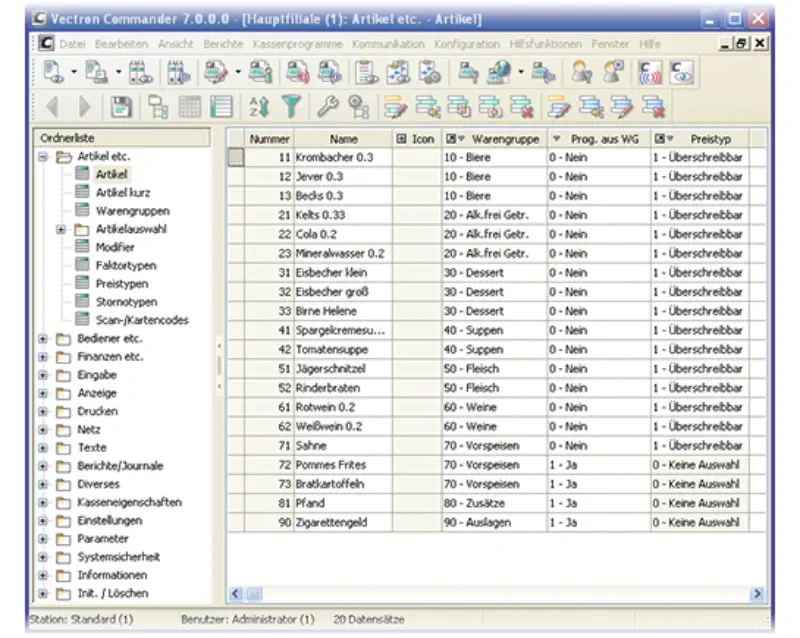Click the document with computer toolbar icon
This screenshot has height=638, width=800.
(x=96, y=72)
